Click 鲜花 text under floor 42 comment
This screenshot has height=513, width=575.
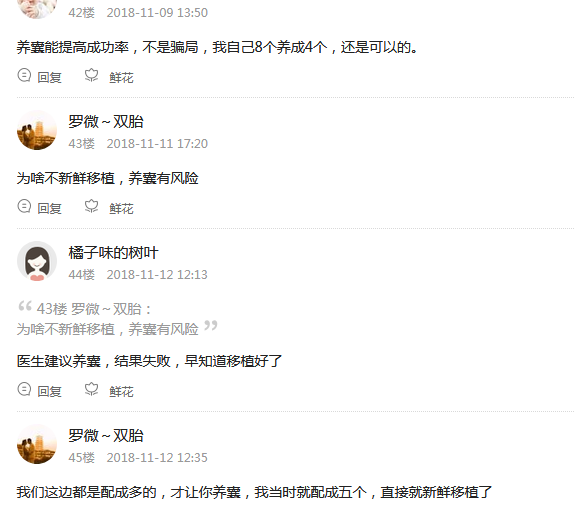click(121, 77)
